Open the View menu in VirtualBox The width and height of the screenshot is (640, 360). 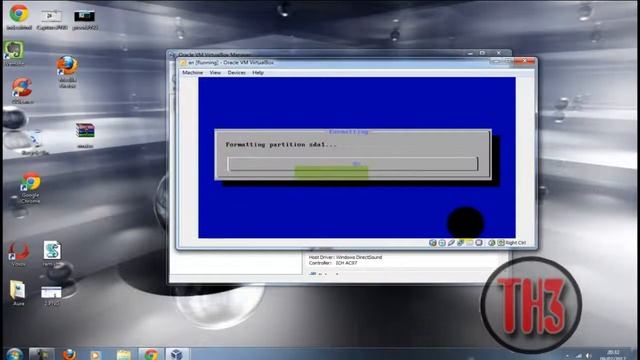pyautogui.click(x=215, y=73)
